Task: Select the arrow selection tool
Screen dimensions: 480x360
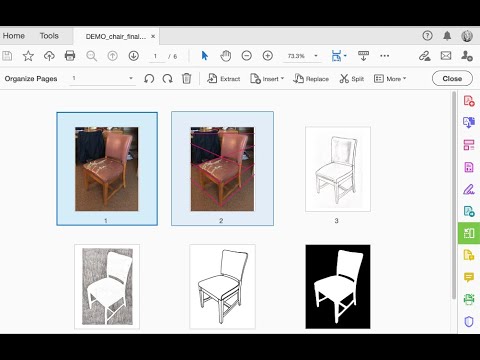Action: tap(205, 56)
